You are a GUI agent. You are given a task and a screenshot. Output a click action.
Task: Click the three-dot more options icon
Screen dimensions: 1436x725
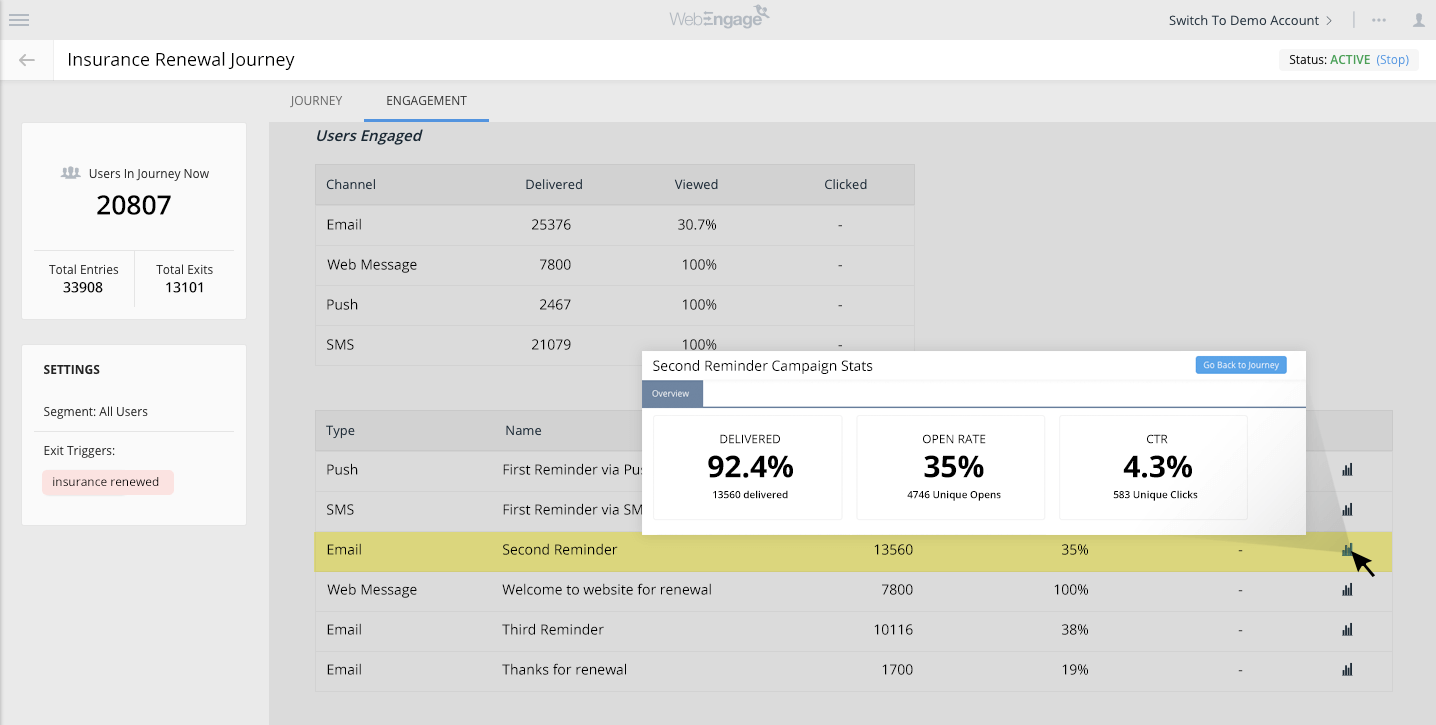coord(1379,20)
